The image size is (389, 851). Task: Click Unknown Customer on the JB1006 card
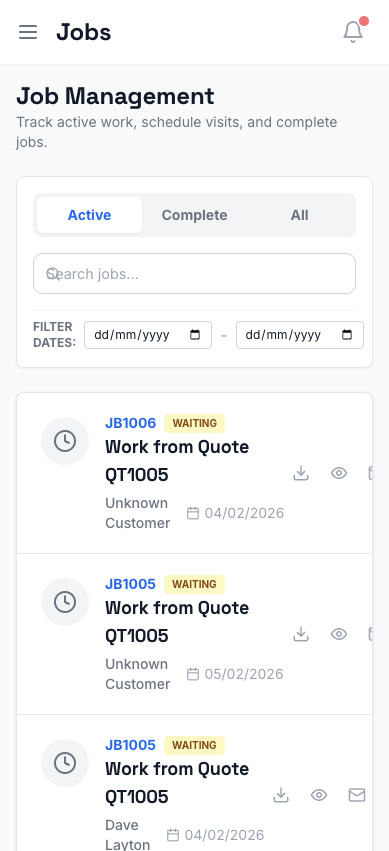[x=138, y=513]
